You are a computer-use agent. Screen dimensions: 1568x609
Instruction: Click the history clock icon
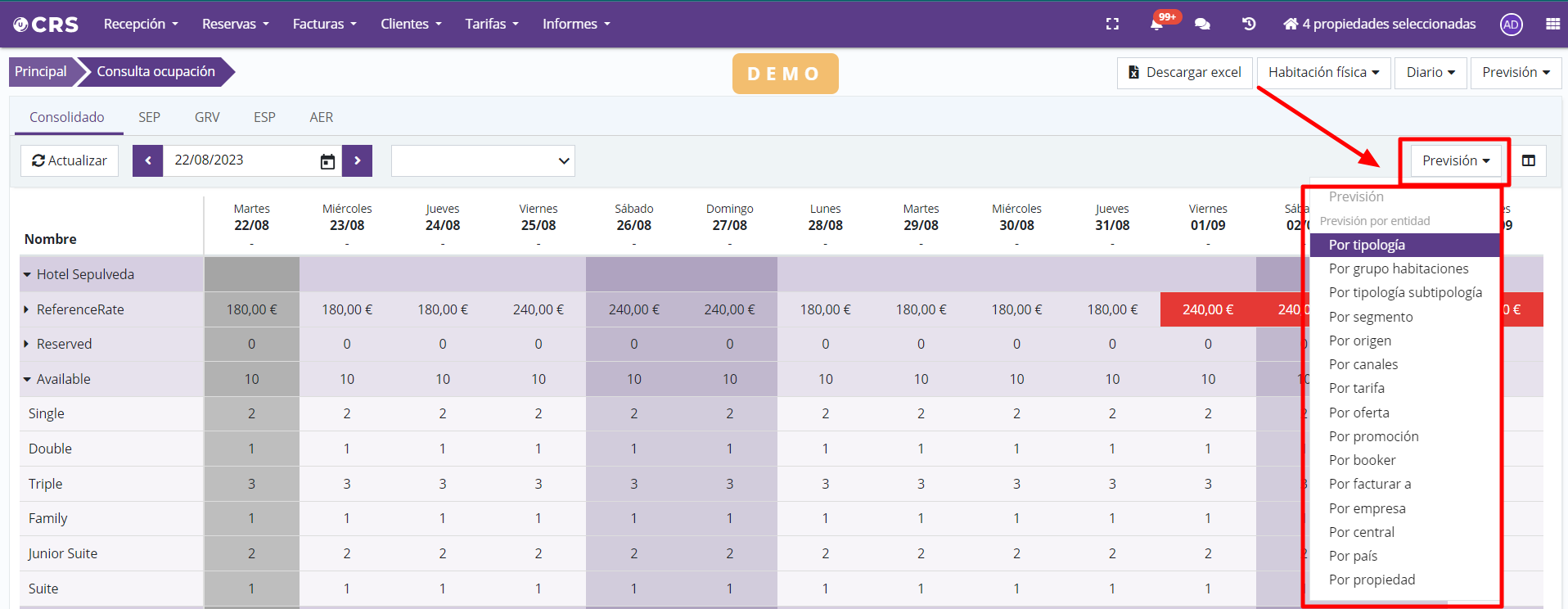click(x=1249, y=24)
